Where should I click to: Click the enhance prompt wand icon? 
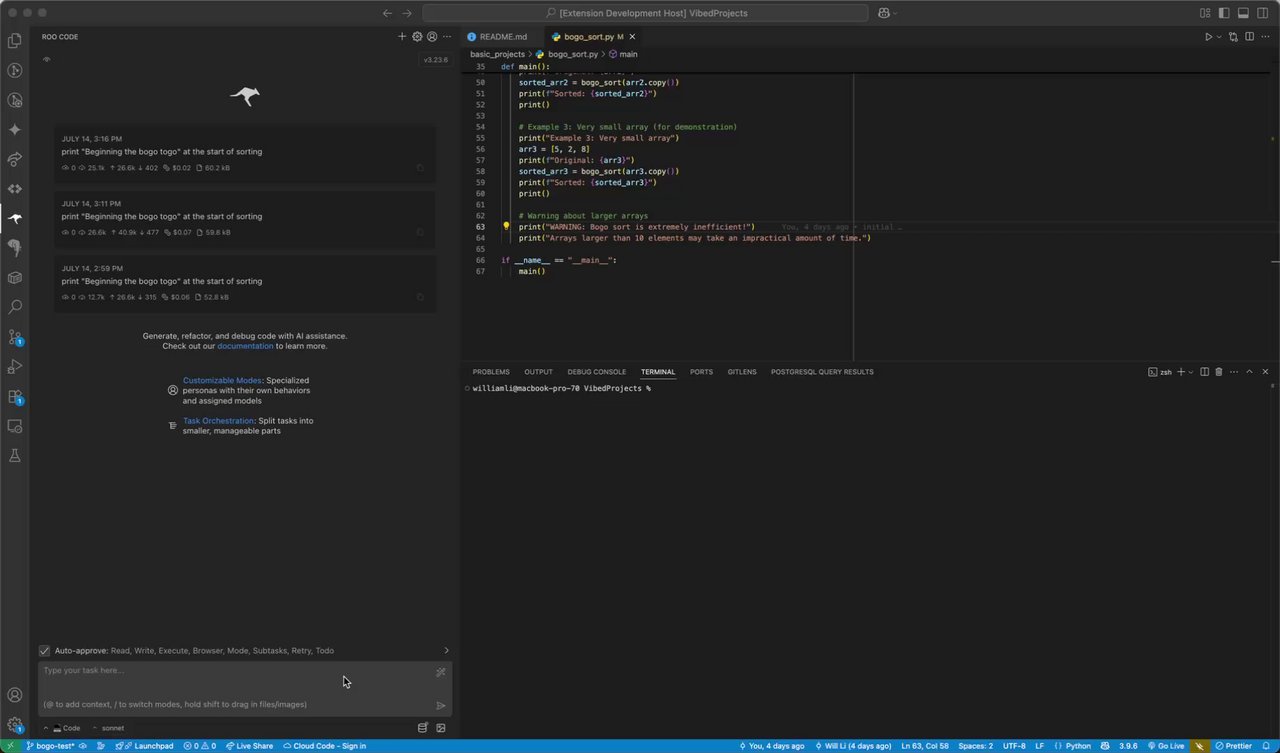tap(441, 672)
